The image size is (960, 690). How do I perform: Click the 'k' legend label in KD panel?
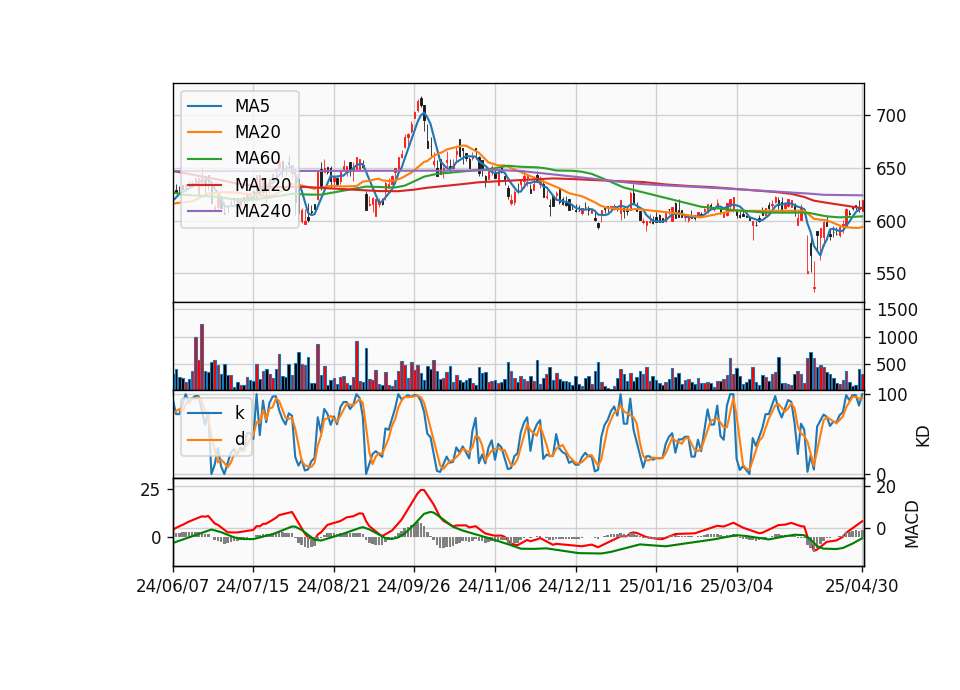pos(239,413)
